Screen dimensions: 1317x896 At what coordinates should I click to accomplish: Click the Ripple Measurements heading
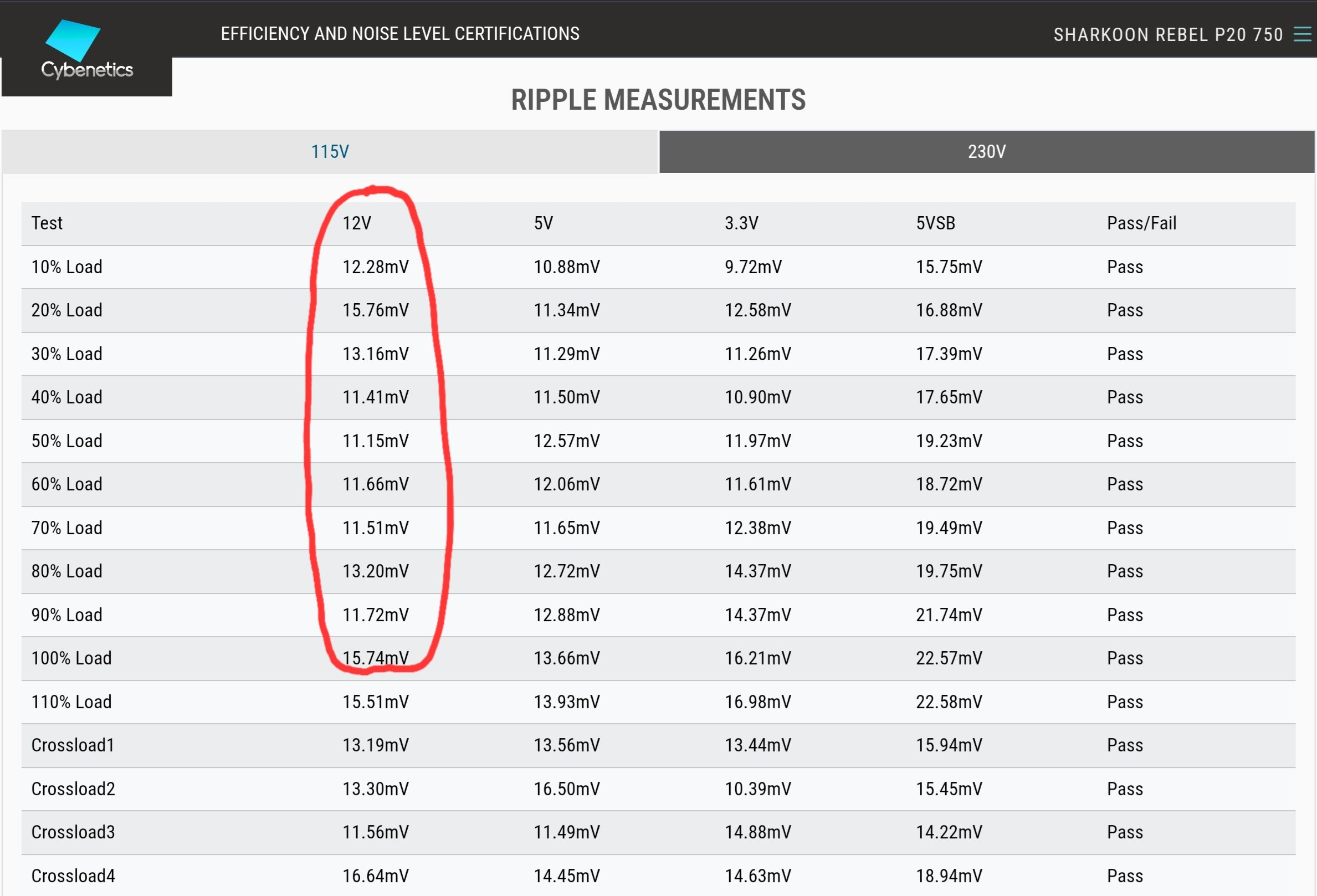[658, 100]
